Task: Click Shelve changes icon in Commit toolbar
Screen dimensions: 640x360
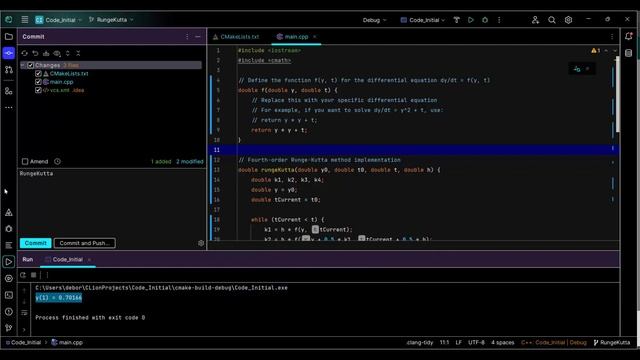Action: (x=46, y=53)
